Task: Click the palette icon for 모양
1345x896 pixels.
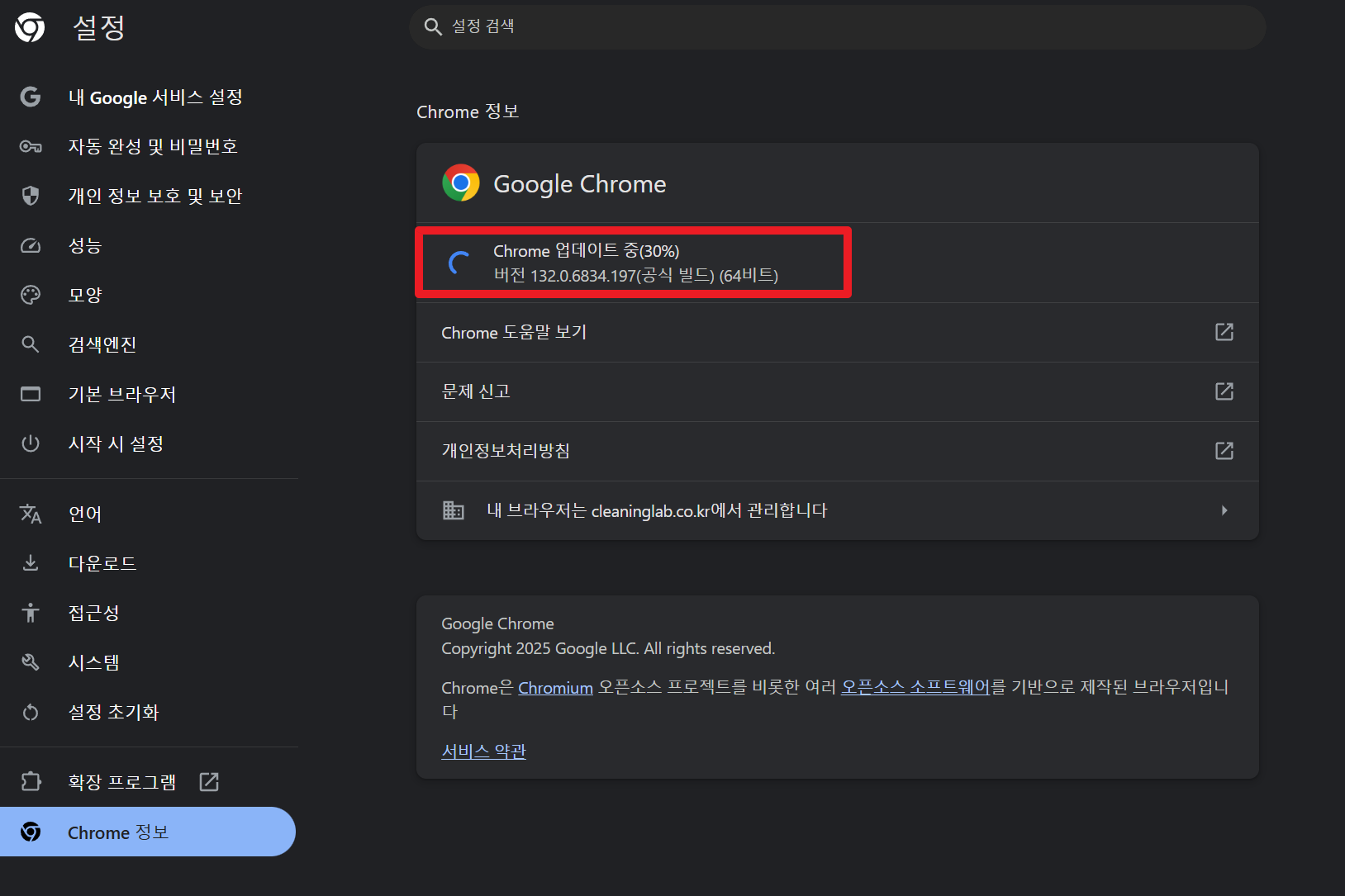Action: pyautogui.click(x=31, y=295)
